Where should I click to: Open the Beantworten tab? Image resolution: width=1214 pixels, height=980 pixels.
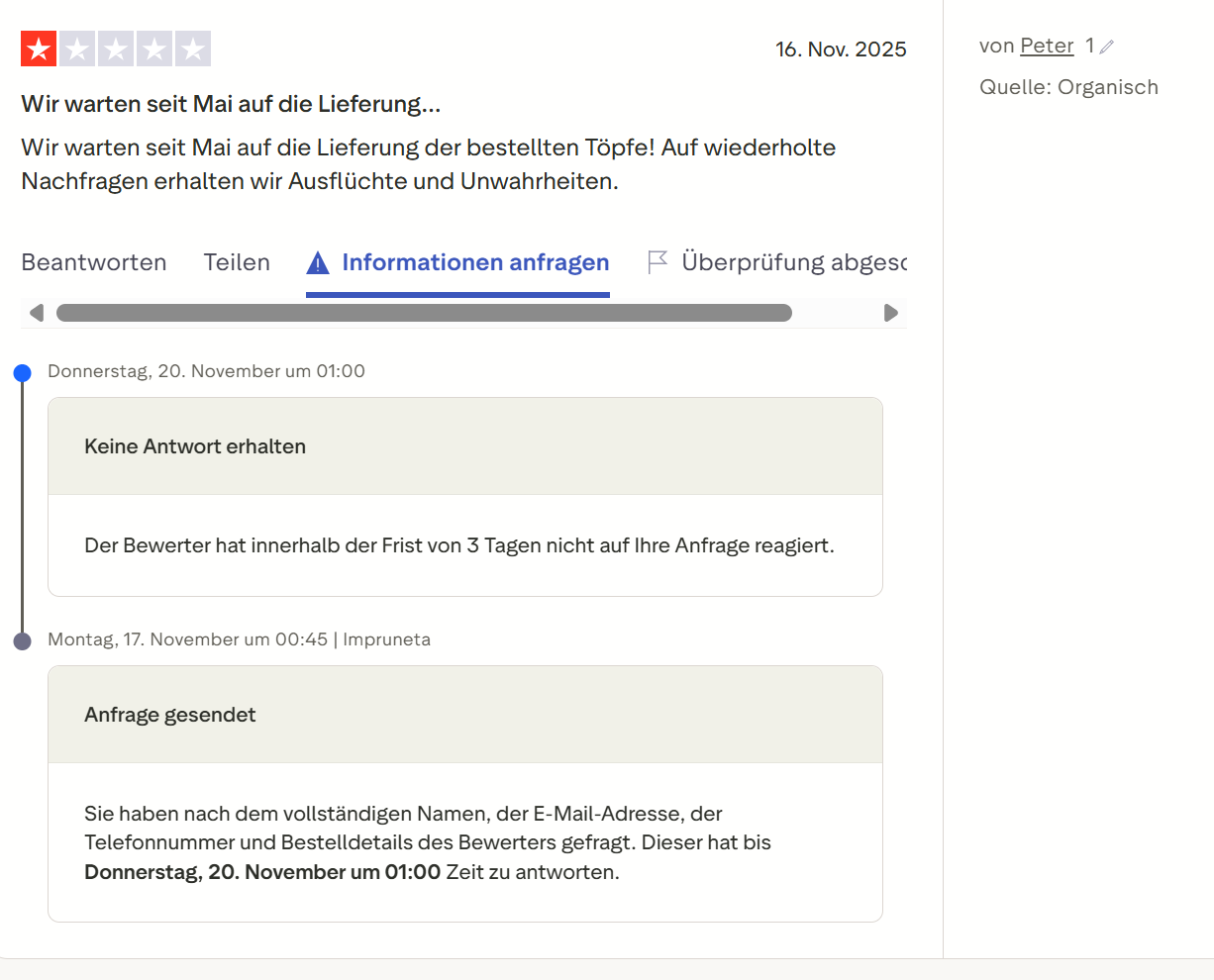[x=94, y=262]
